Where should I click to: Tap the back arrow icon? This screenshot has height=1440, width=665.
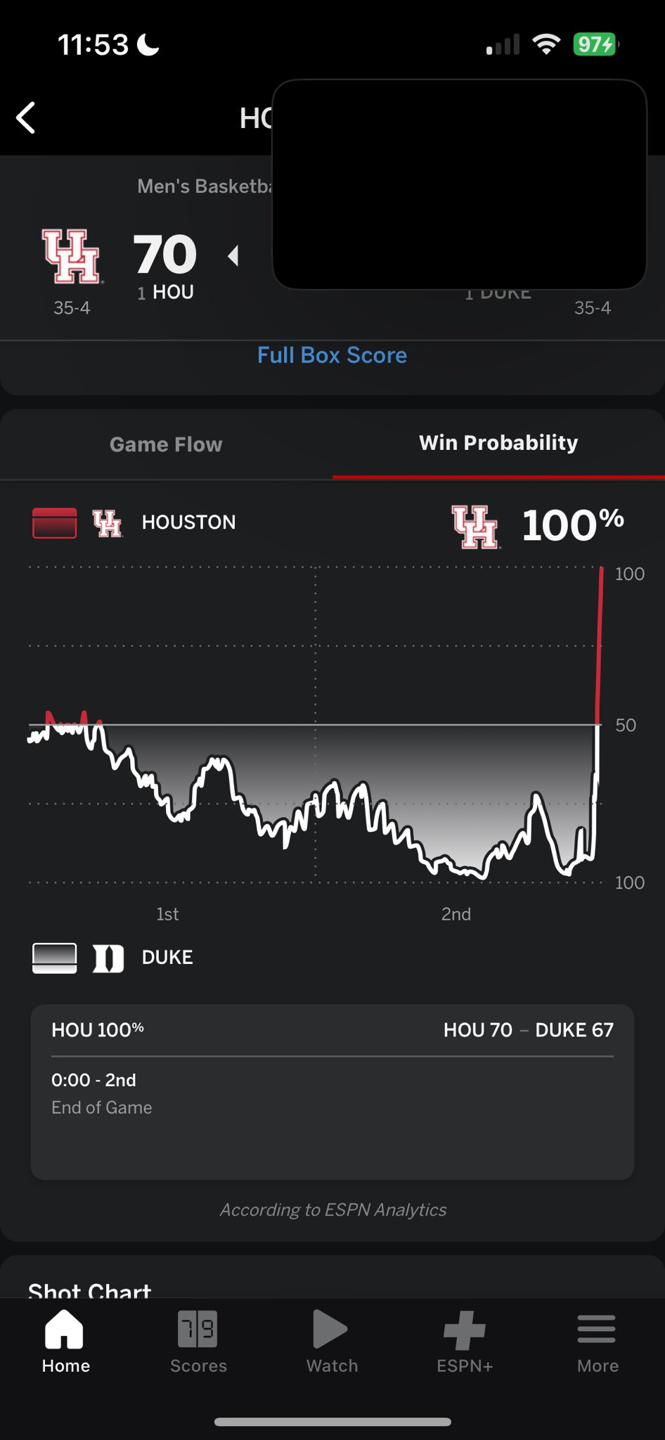[27, 118]
